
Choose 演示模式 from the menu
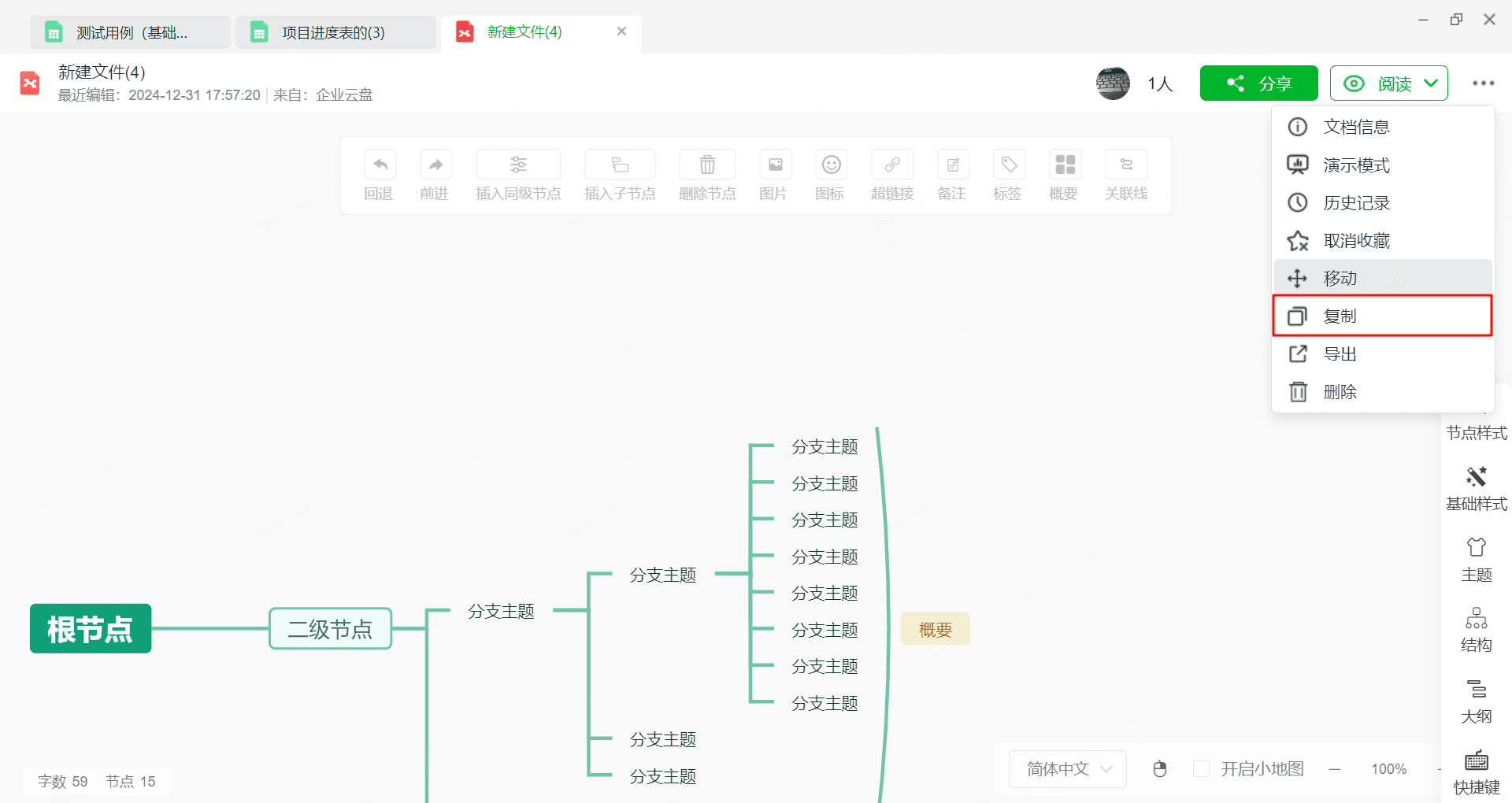(1383, 165)
